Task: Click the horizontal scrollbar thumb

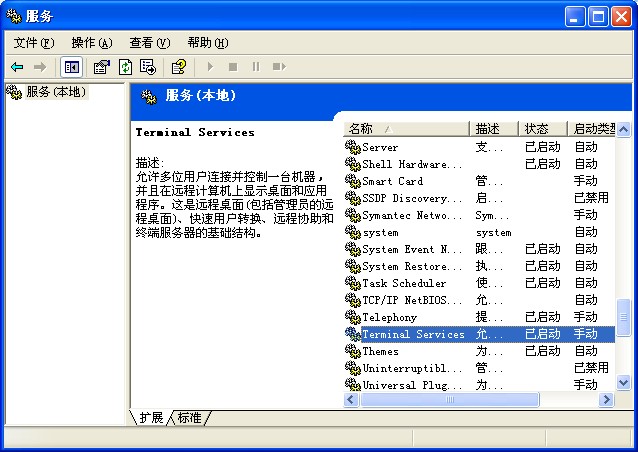Action: 450,400
